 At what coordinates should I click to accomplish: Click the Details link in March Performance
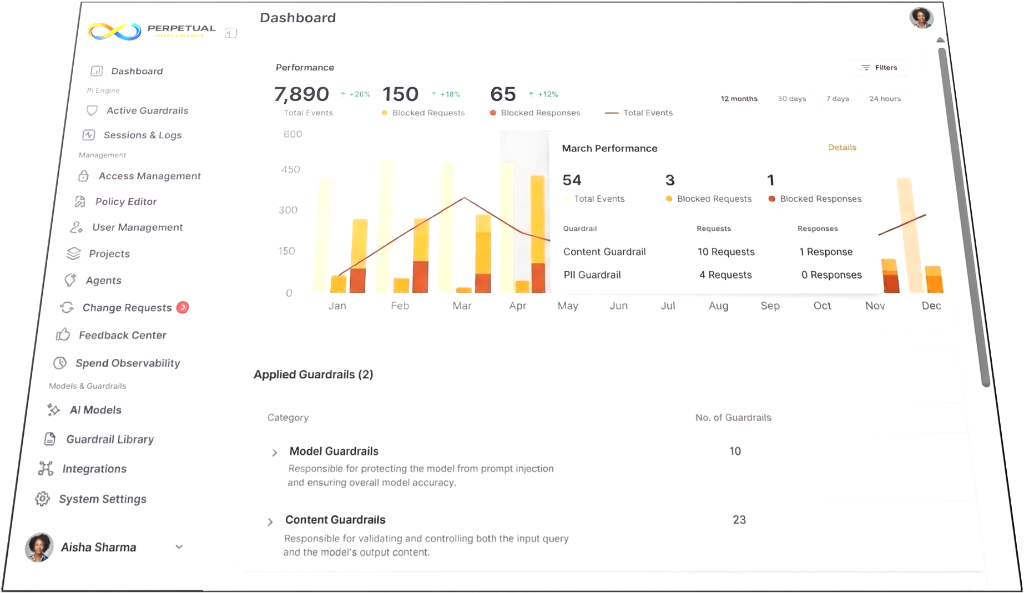[842, 147]
